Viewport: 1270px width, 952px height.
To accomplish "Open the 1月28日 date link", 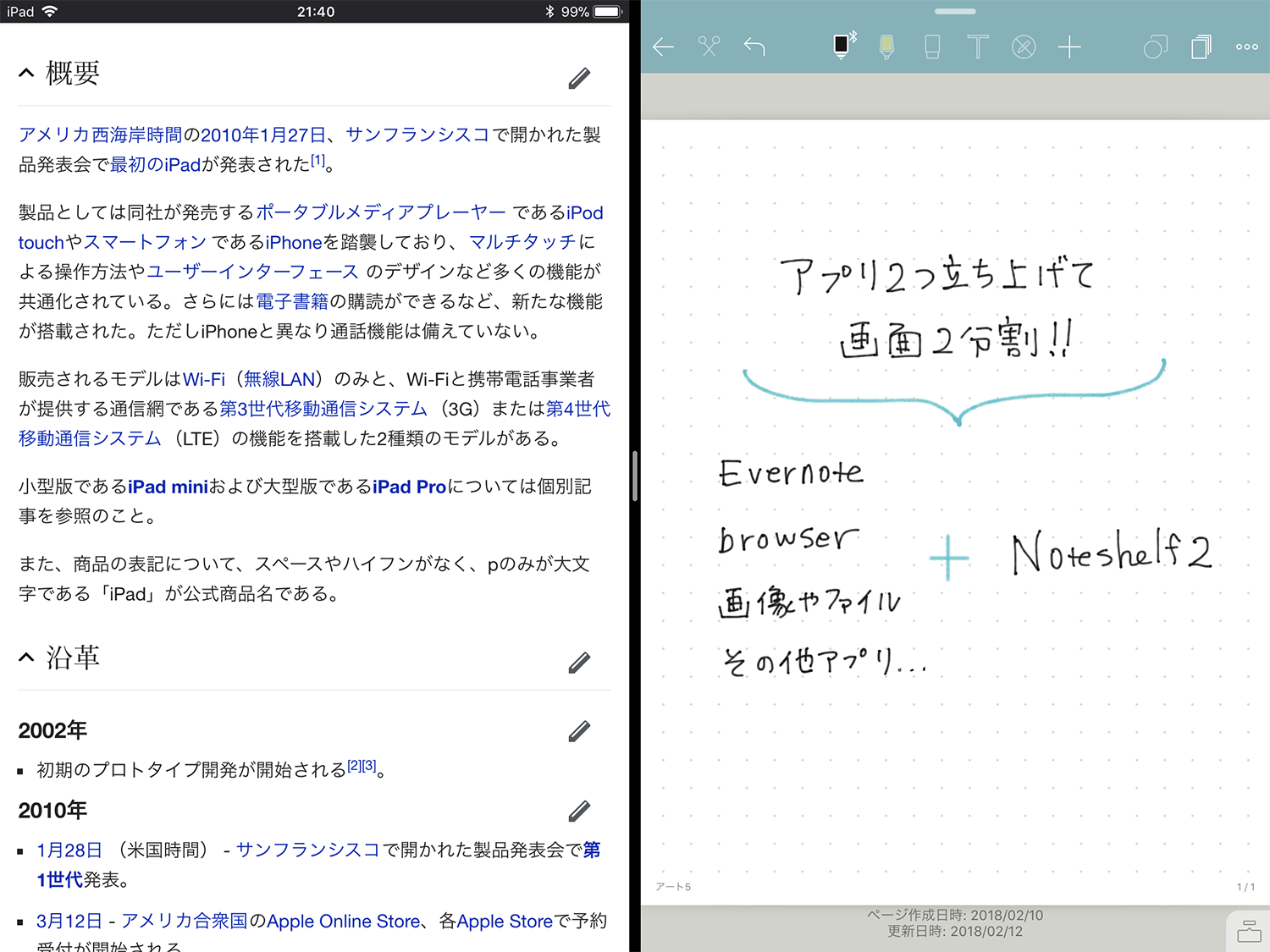I will tap(69, 850).
